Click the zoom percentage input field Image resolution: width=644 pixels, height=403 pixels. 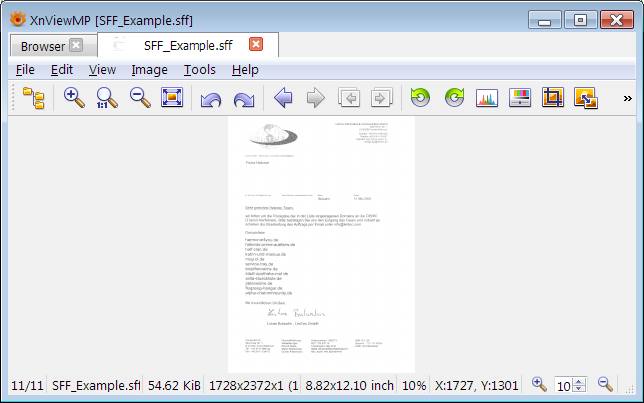563,386
